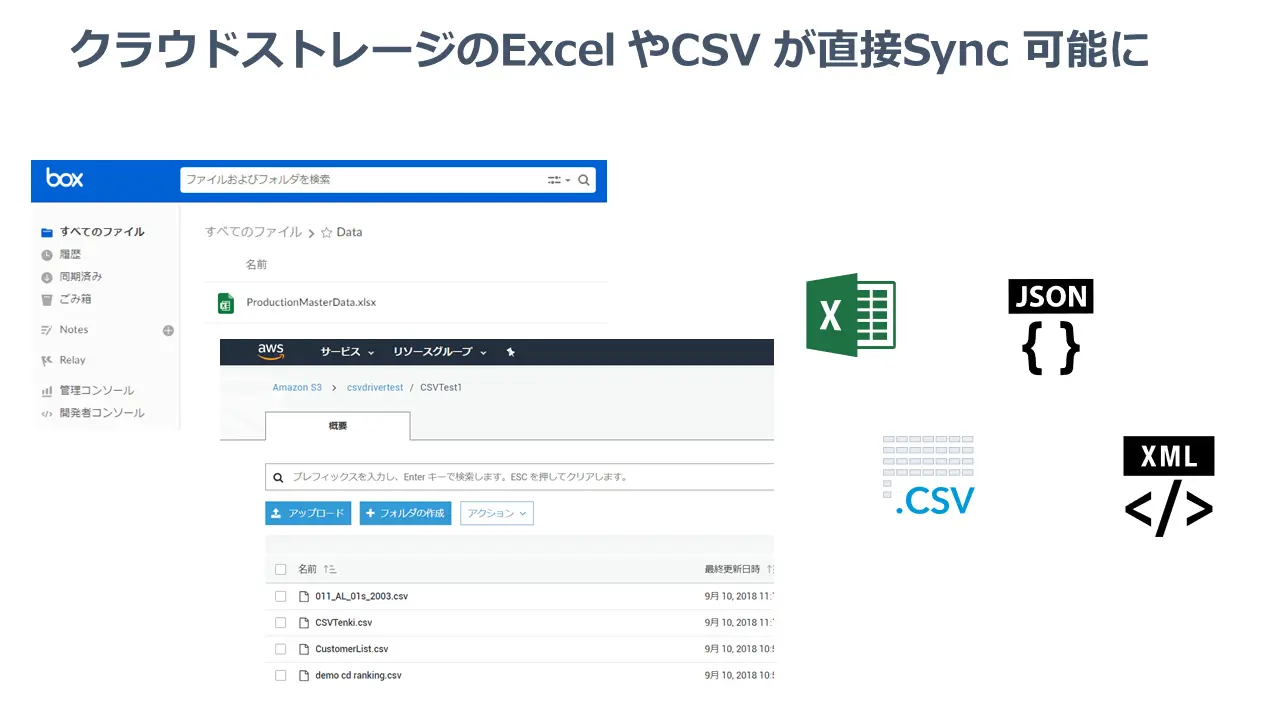Image resolution: width=1280 pixels, height=720 pixels.
Task: Check the checkbox for CSVTenki.csv
Action: pos(281,622)
